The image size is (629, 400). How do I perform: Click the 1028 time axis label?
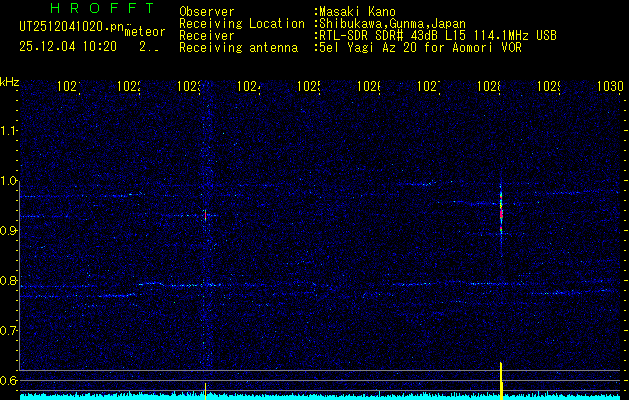click(489, 87)
